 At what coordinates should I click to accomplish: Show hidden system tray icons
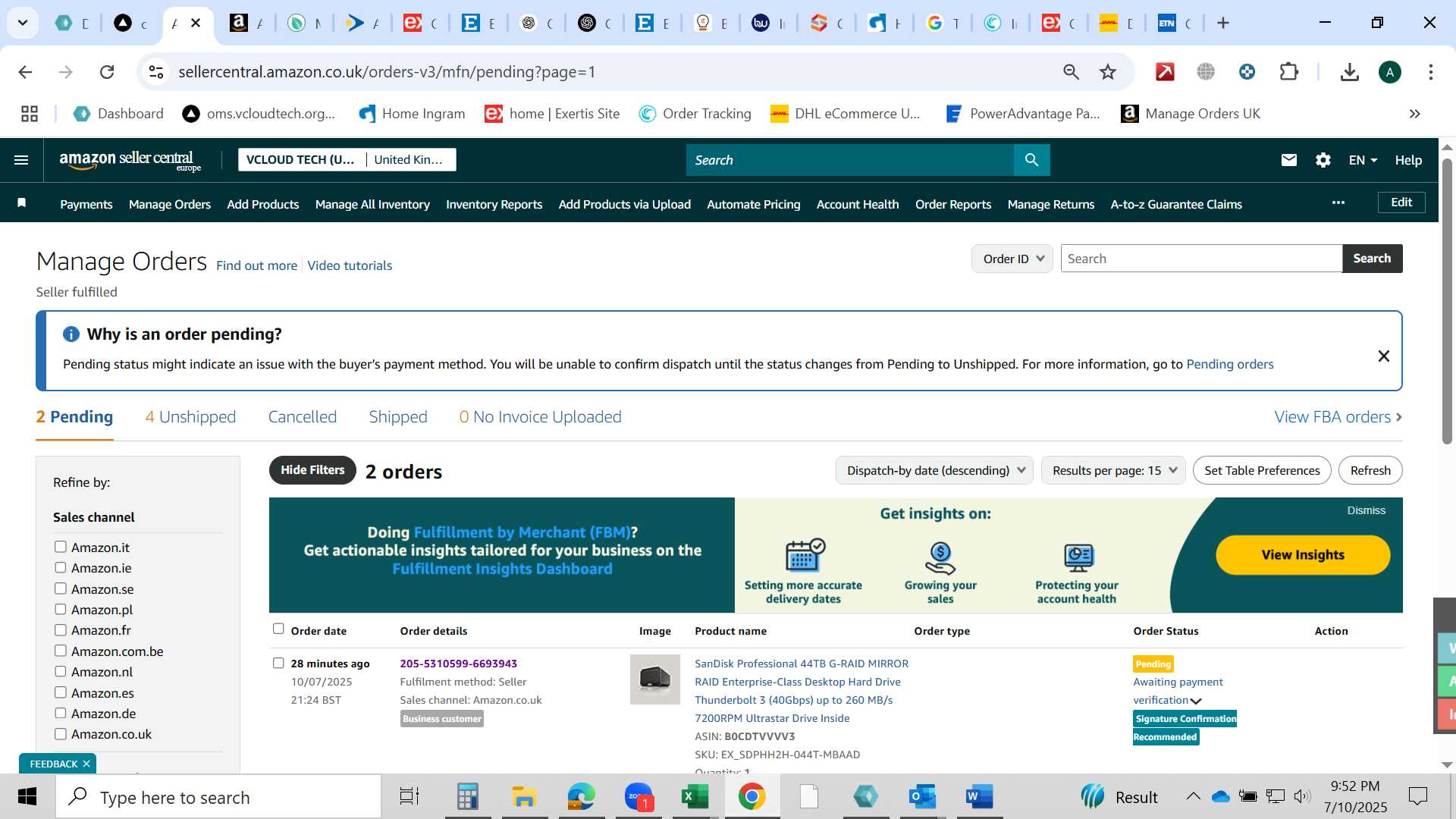1193,796
